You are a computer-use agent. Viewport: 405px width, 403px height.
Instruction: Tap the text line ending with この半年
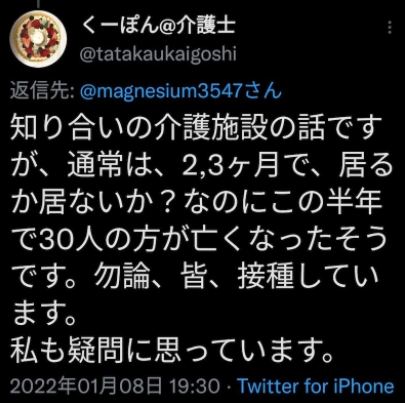(x=197, y=203)
